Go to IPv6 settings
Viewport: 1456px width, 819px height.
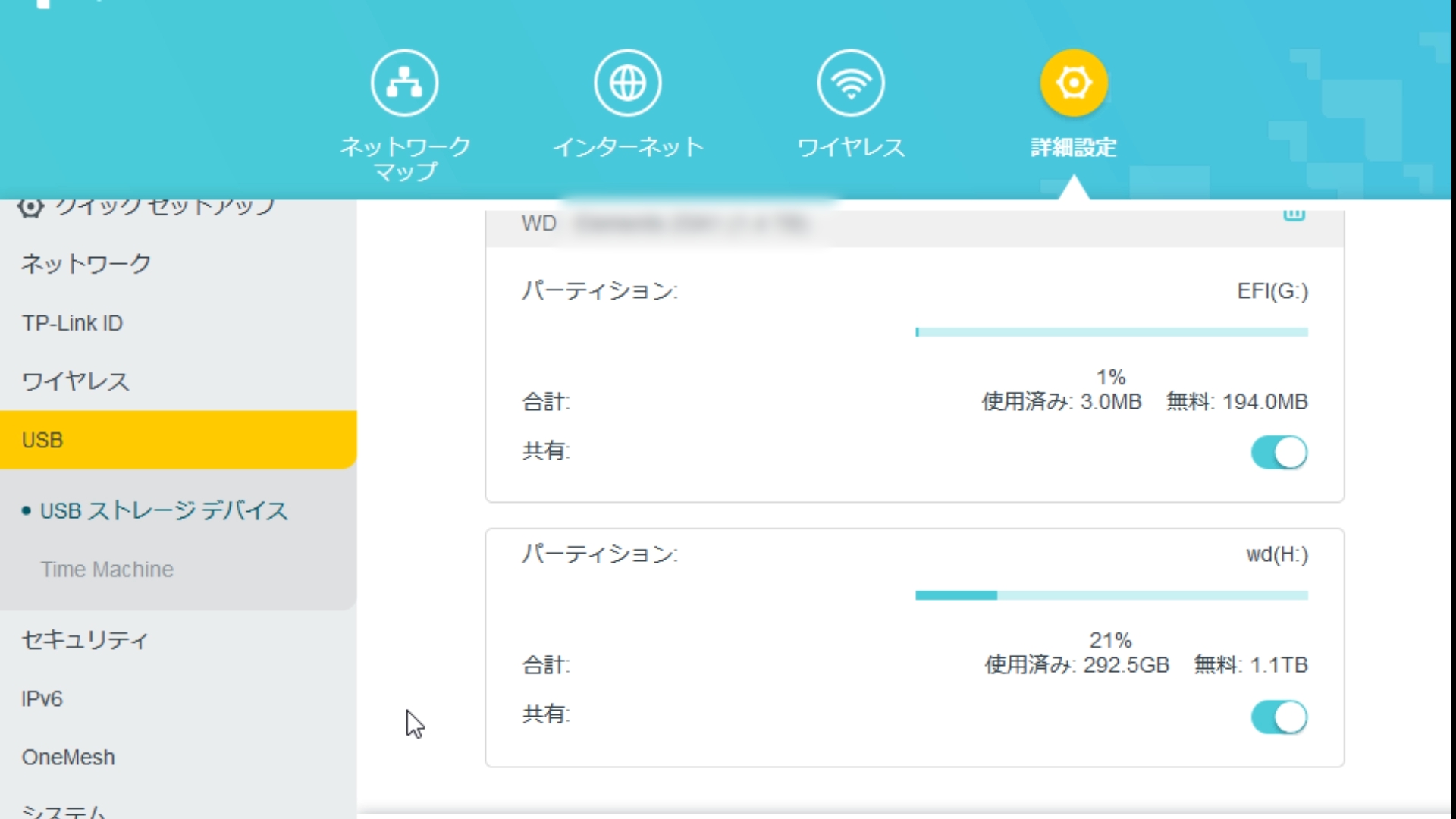[42, 698]
